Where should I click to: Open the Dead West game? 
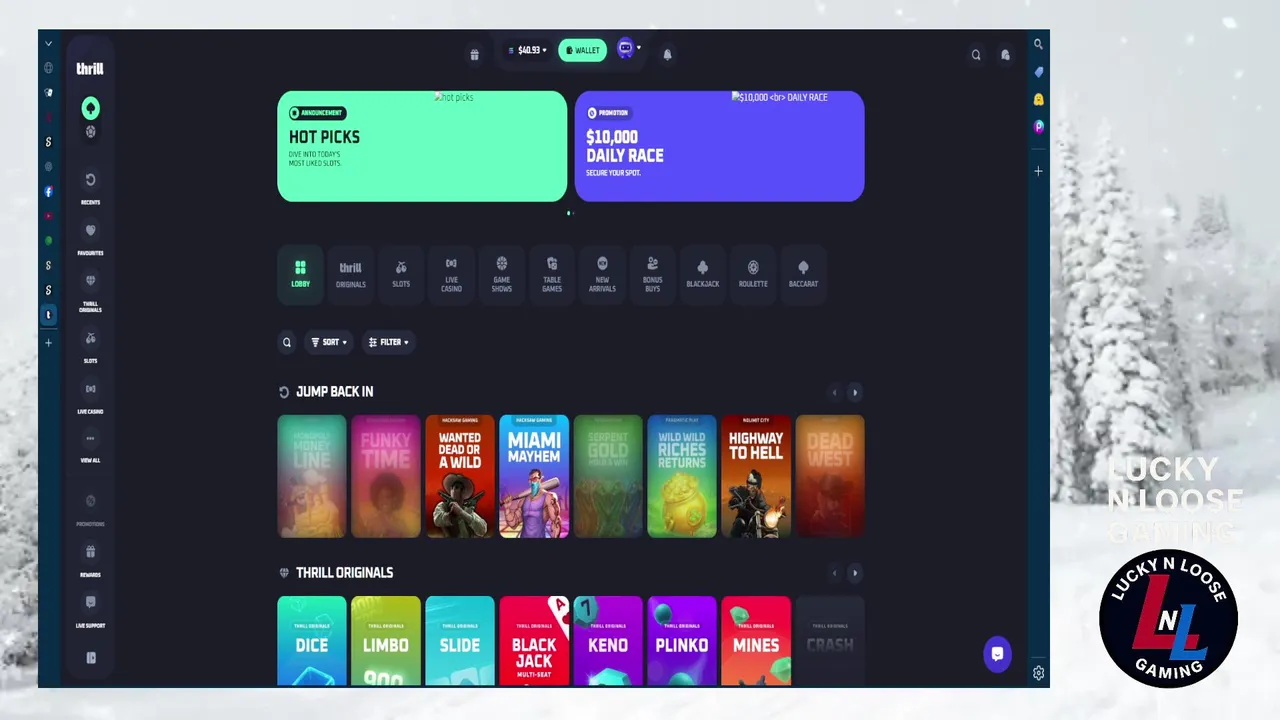(x=830, y=476)
